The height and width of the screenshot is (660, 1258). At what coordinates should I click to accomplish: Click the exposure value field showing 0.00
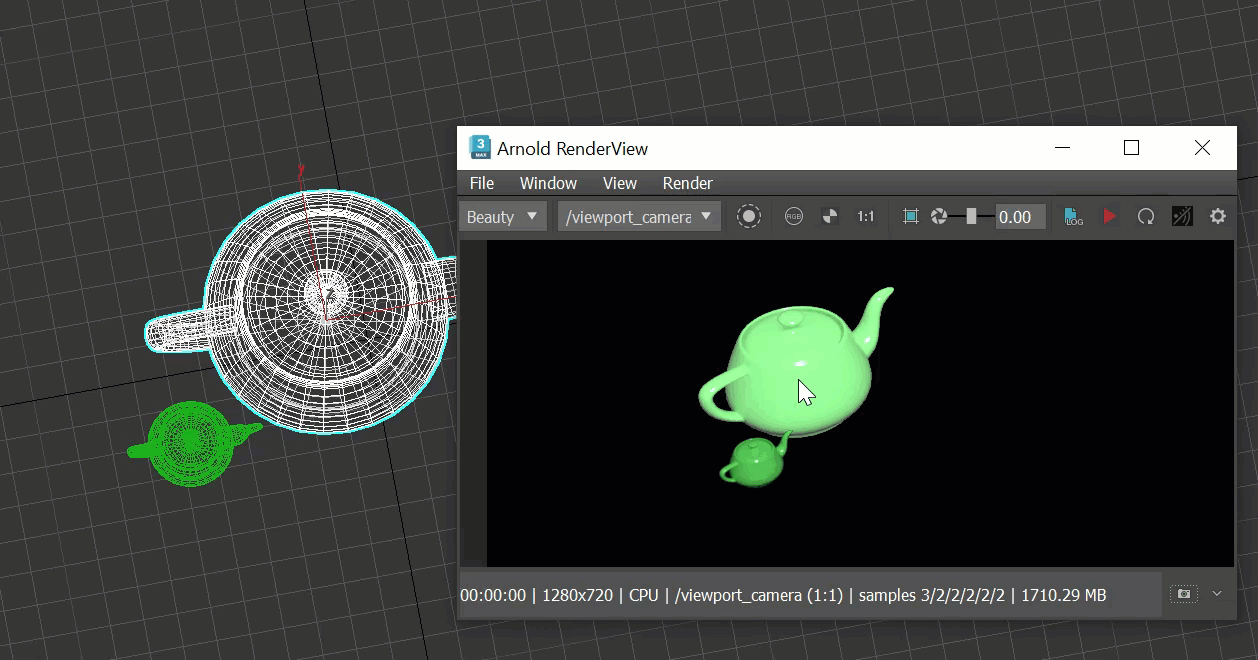pos(1020,217)
